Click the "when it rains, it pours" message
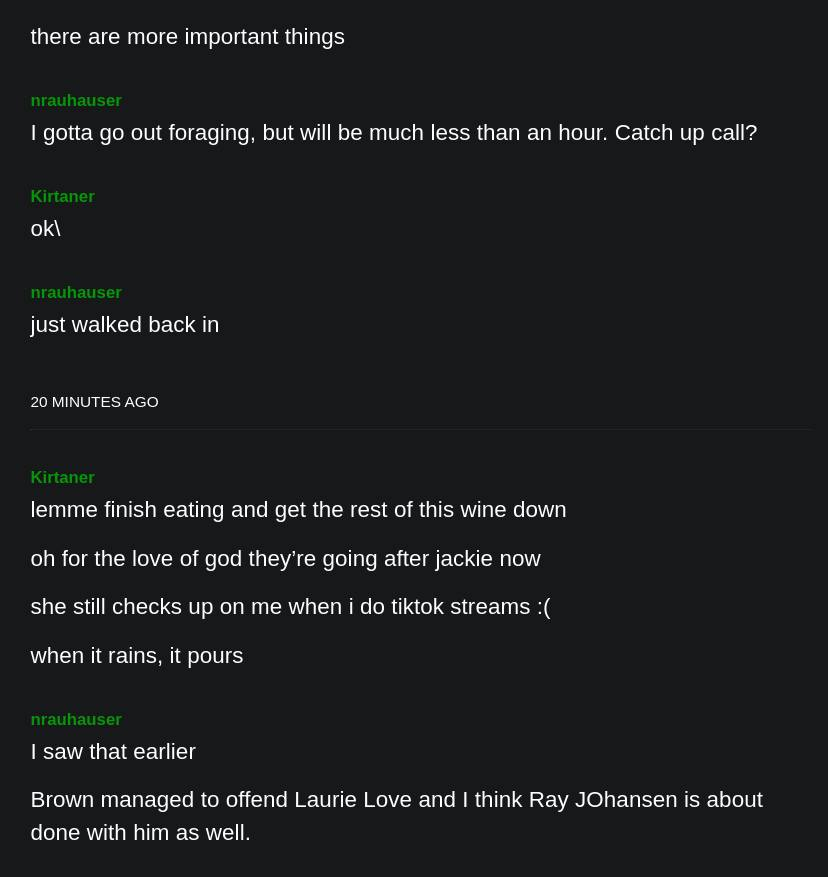Viewport: 828px width, 877px height. (136, 656)
